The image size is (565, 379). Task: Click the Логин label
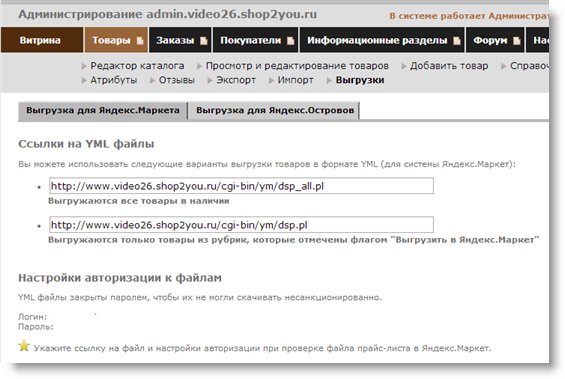click(x=32, y=317)
